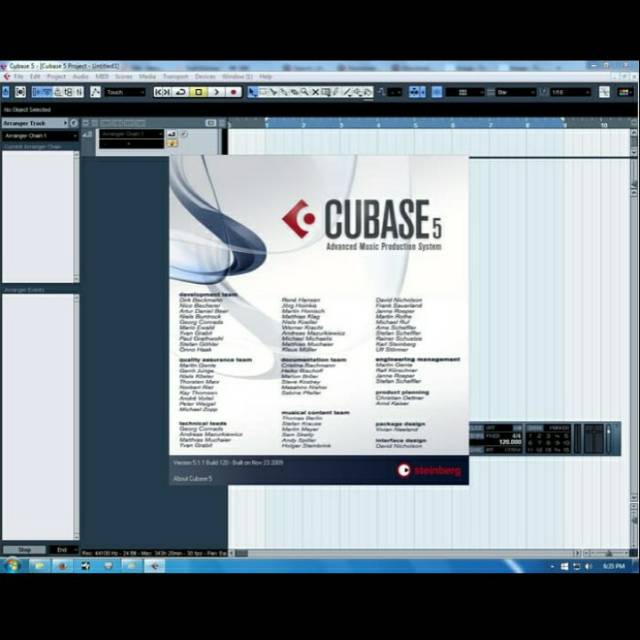Click the tempo 120.000 field
Screen dimensions: 640x640
pos(509,442)
